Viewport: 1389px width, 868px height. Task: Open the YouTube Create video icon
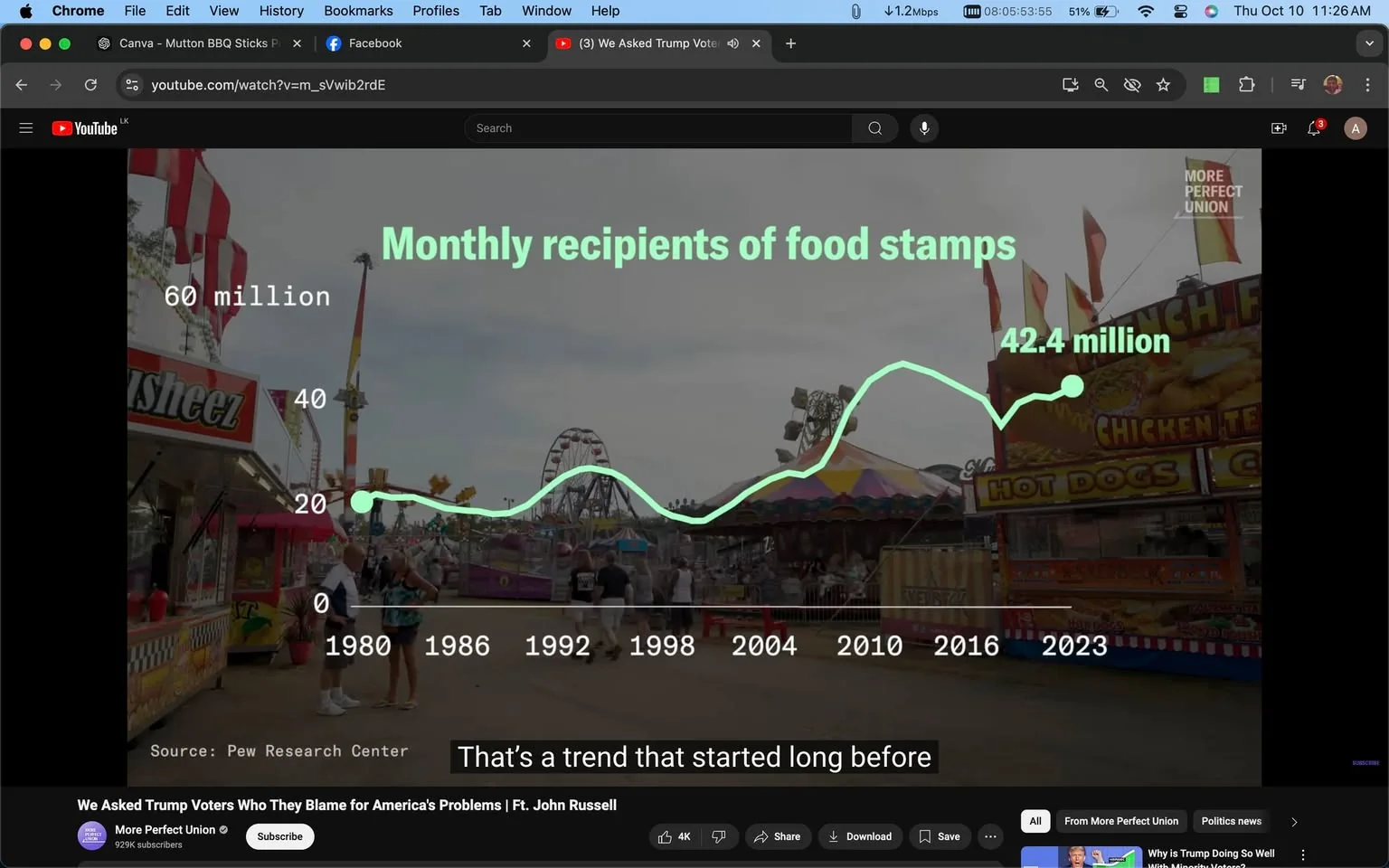click(1279, 128)
